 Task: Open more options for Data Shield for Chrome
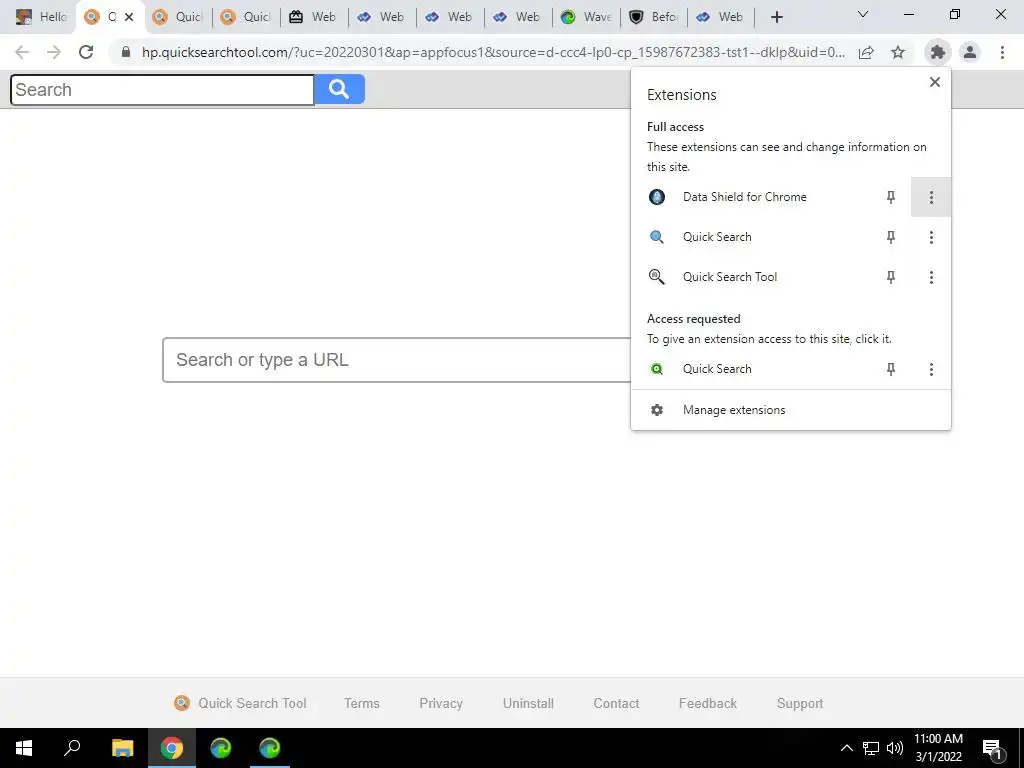(x=931, y=197)
